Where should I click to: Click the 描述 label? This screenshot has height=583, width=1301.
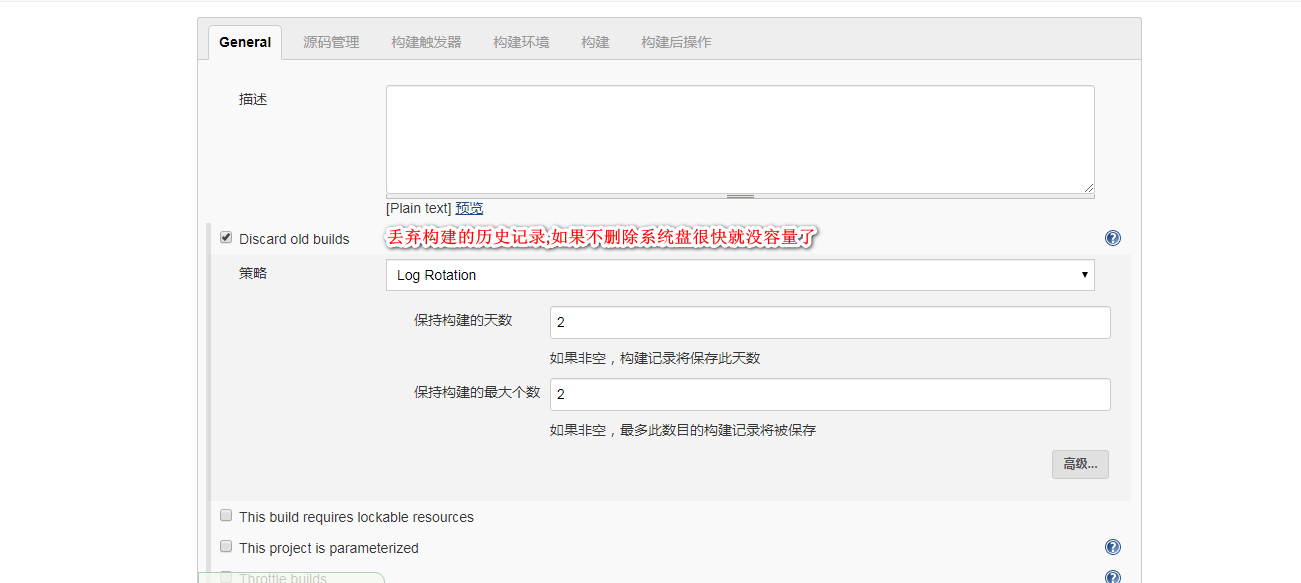click(253, 99)
